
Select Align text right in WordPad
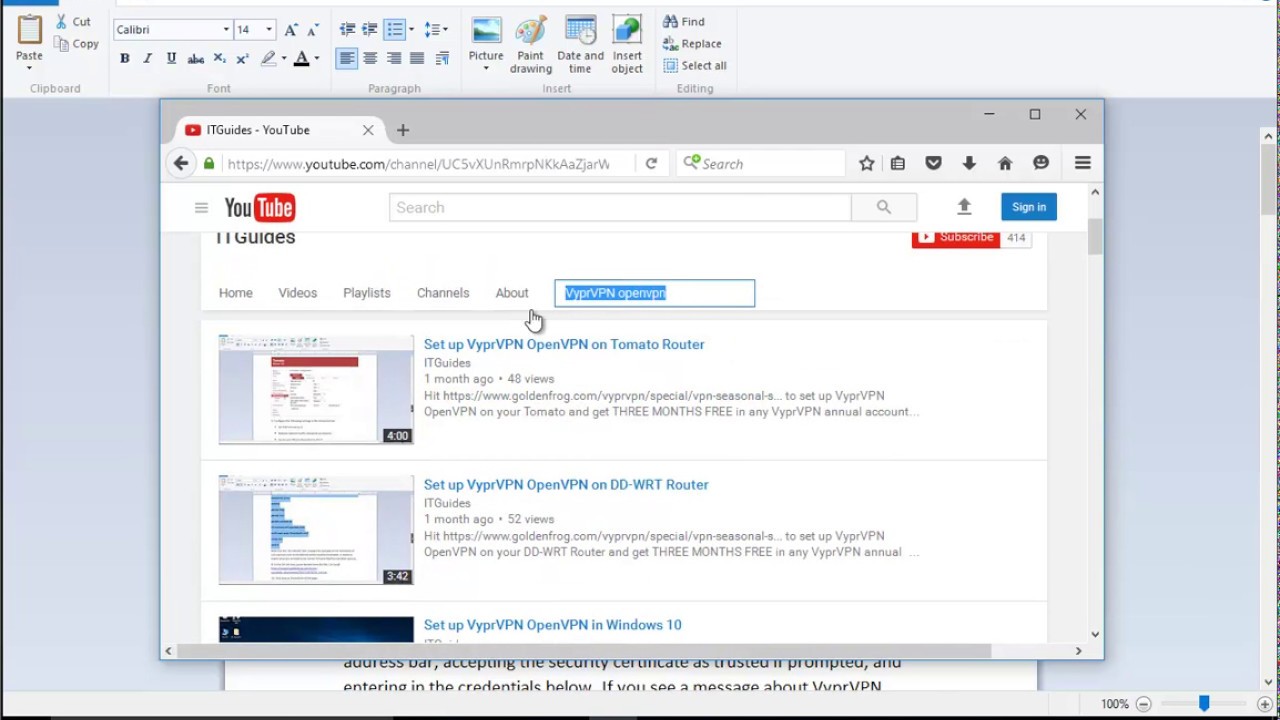tap(394, 59)
